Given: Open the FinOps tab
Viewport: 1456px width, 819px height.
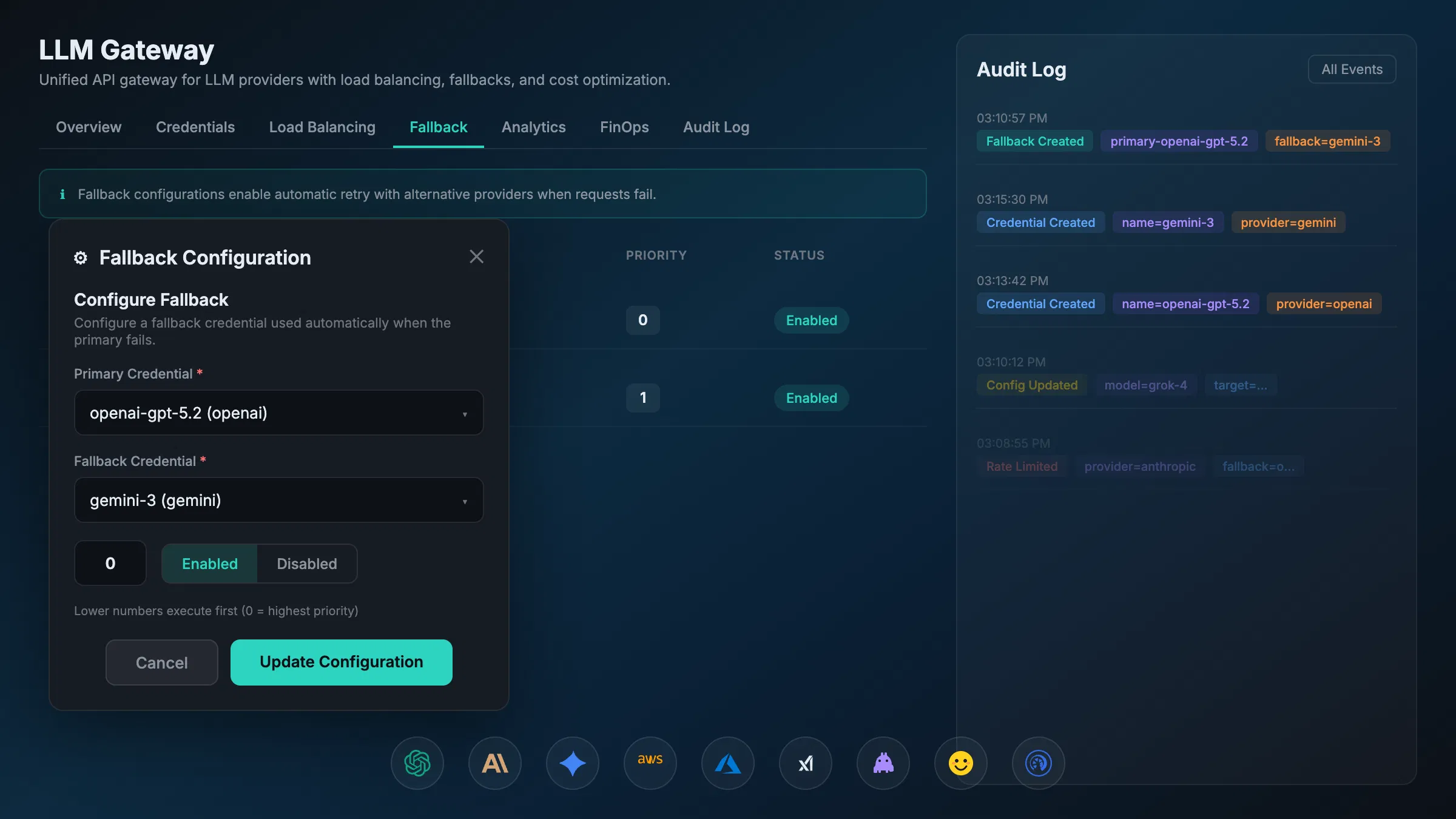Looking at the screenshot, I should [624, 127].
